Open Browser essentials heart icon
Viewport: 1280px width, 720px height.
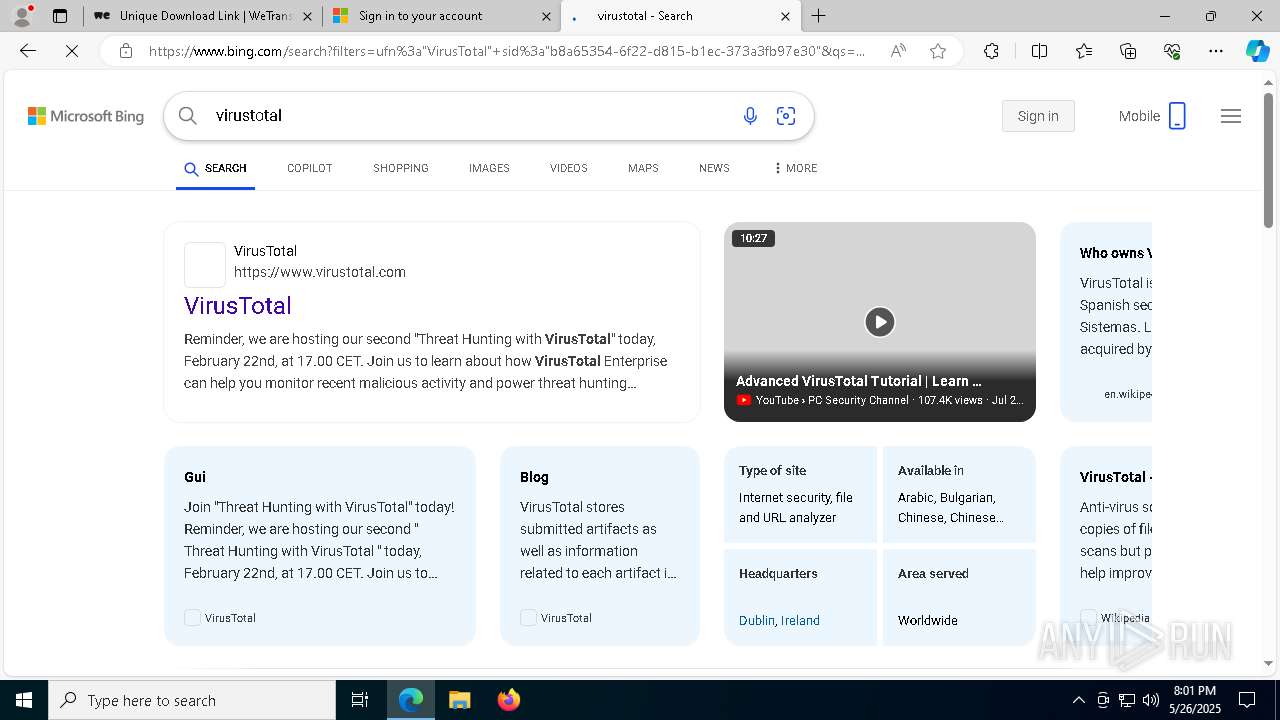pos(1172,51)
